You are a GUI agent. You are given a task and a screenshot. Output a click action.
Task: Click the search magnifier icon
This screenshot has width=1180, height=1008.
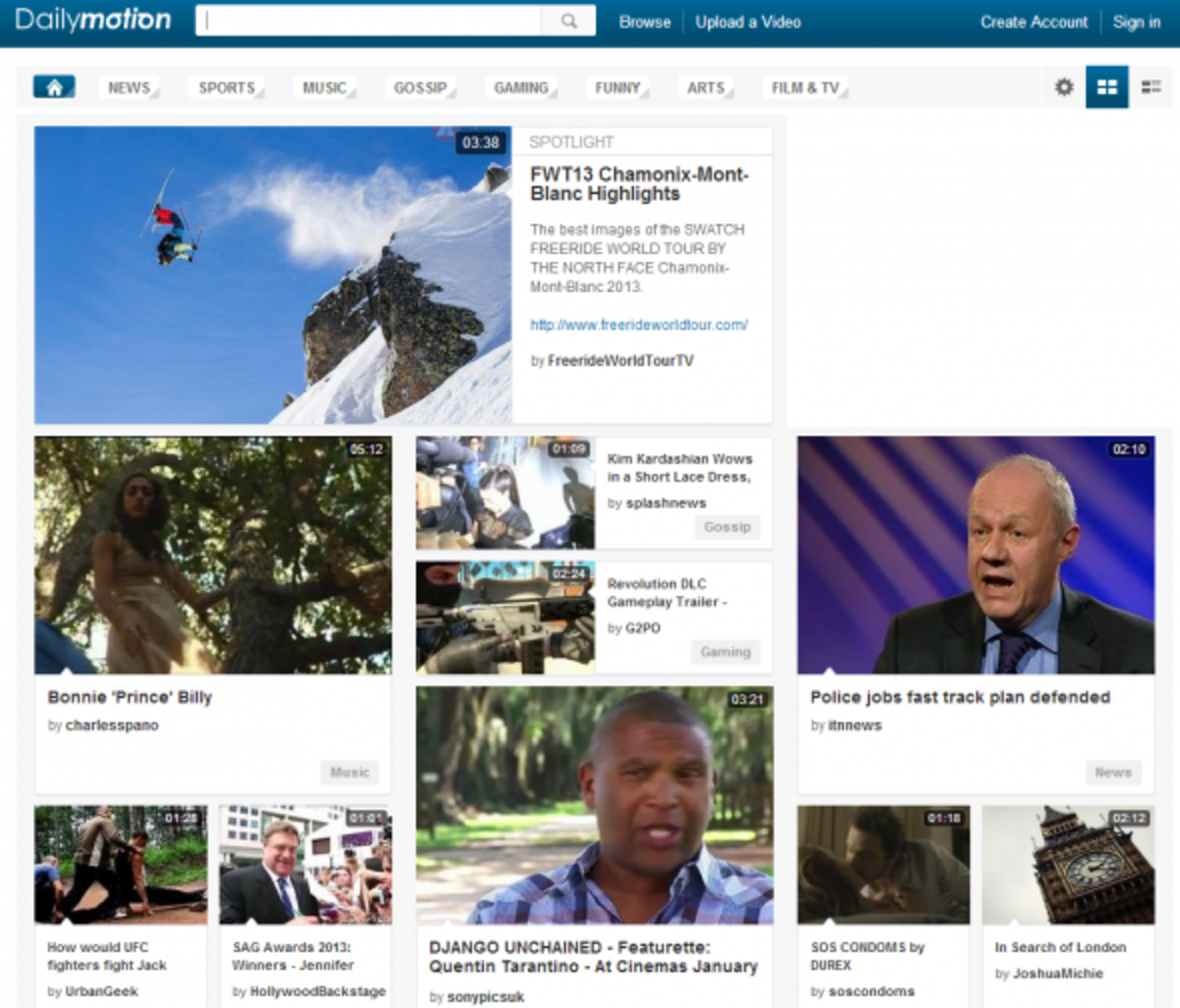pos(568,21)
